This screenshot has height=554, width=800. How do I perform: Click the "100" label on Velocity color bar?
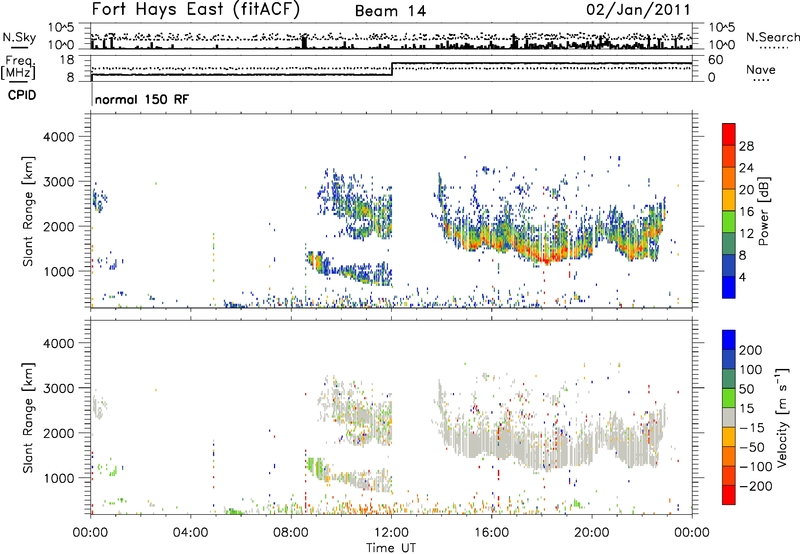click(750, 369)
